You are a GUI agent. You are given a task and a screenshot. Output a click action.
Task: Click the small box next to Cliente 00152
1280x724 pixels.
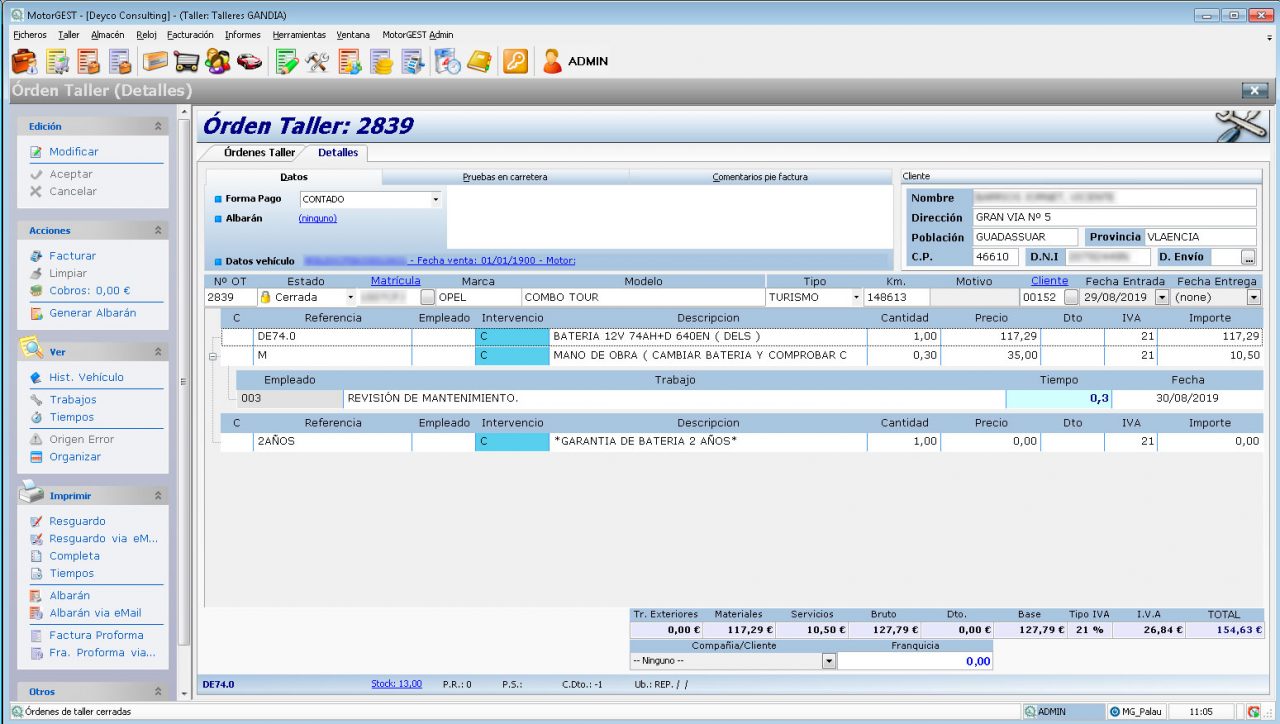(x=1071, y=297)
